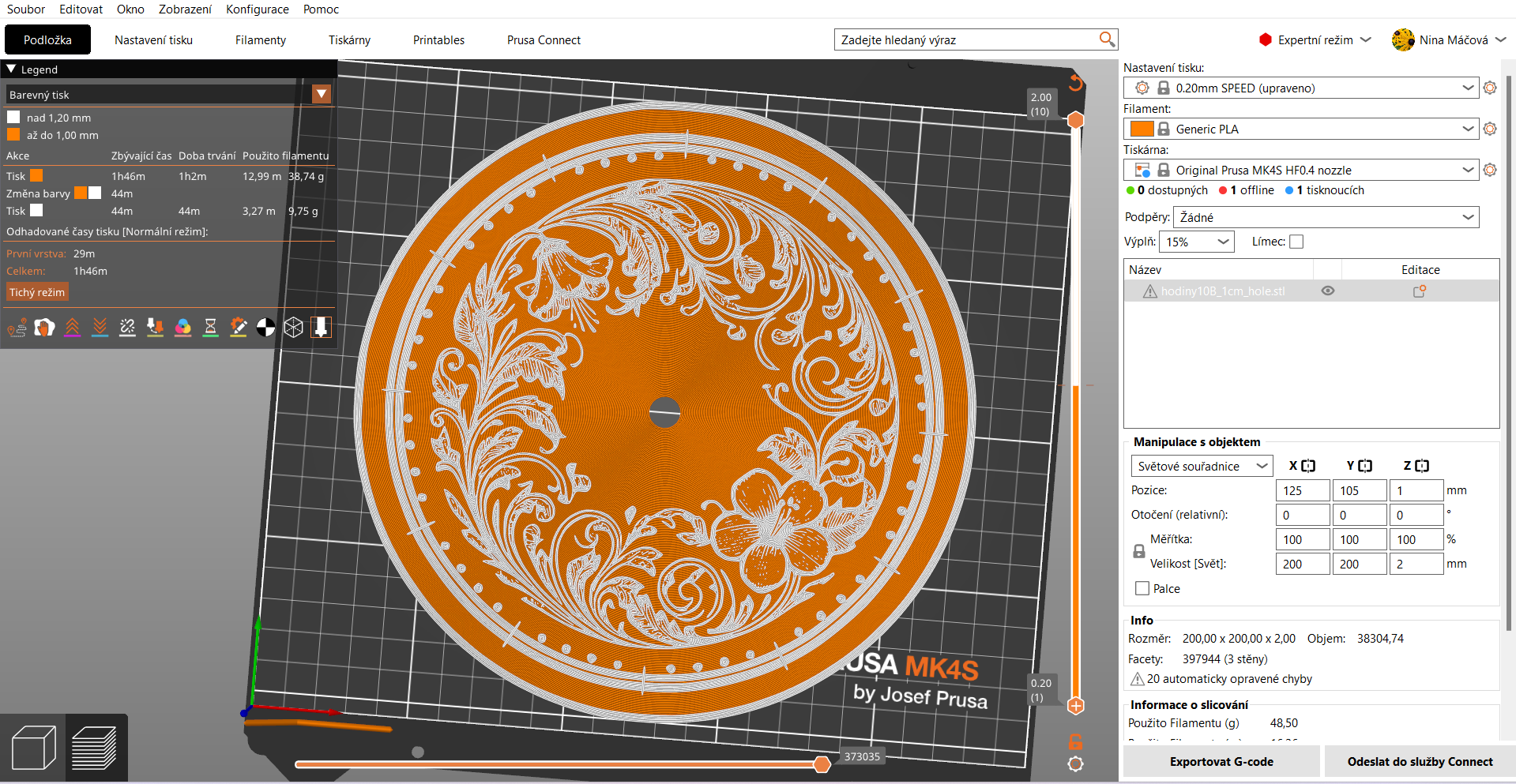Open editing icon for hodiny10B_1cm_hole.stl
The width and height of the screenshot is (1516, 784).
point(1420,291)
